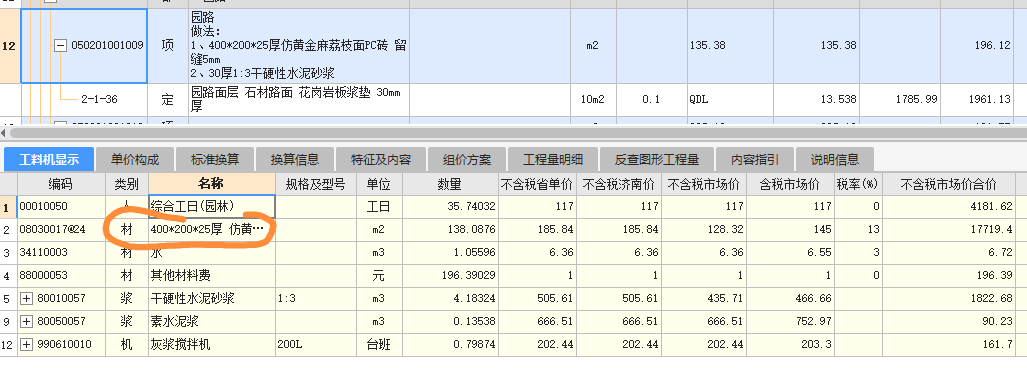Open the 反查图形工程量 tab

(656, 159)
